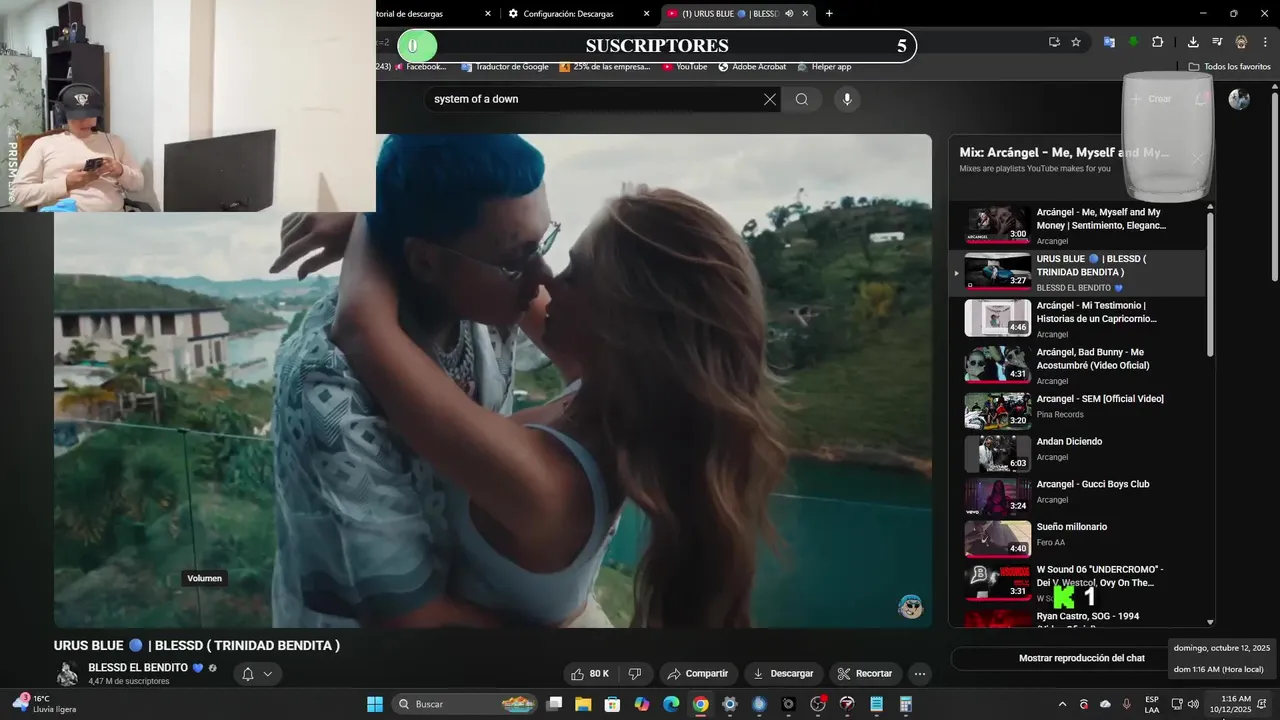Mute the URUS BLUE tab via speaker icon
The image size is (1280, 720).
[x=789, y=14]
